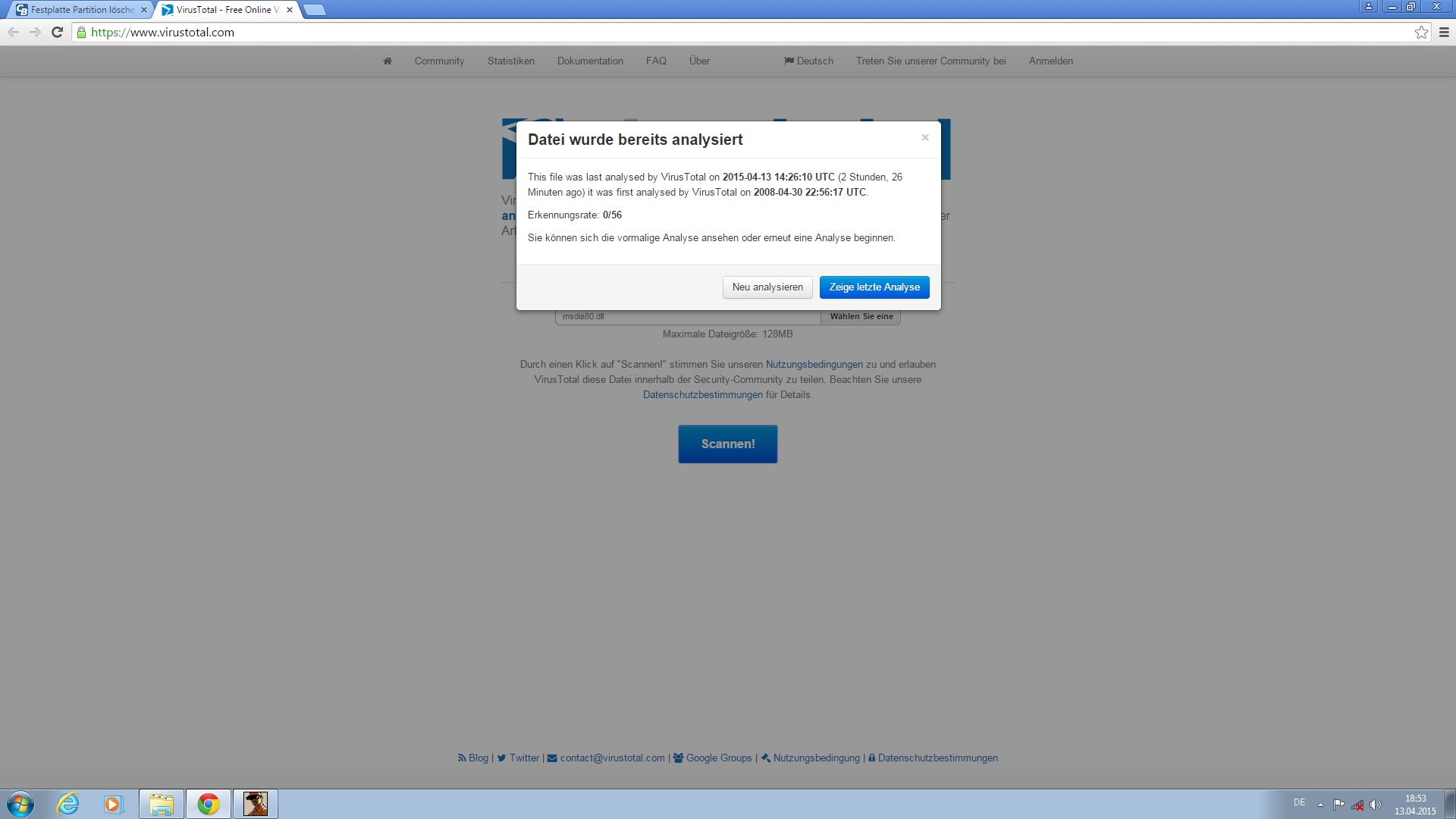Launch Internet Explorer from taskbar

click(68, 804)
